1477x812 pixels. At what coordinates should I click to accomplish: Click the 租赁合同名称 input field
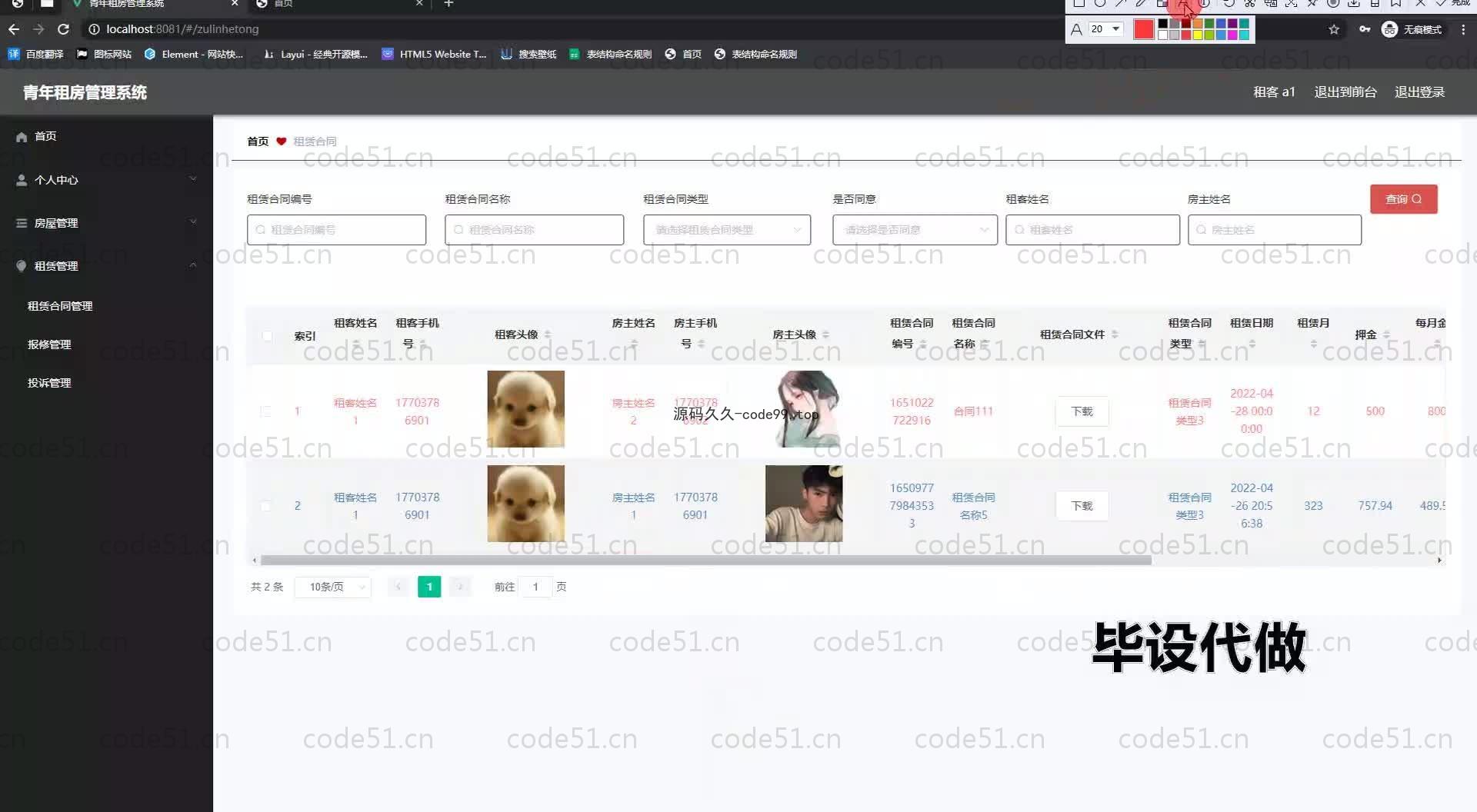(534, 230)
